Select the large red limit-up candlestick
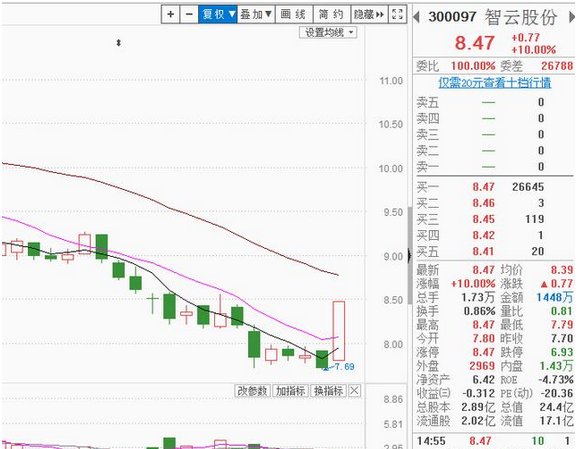 click(339, 330)
